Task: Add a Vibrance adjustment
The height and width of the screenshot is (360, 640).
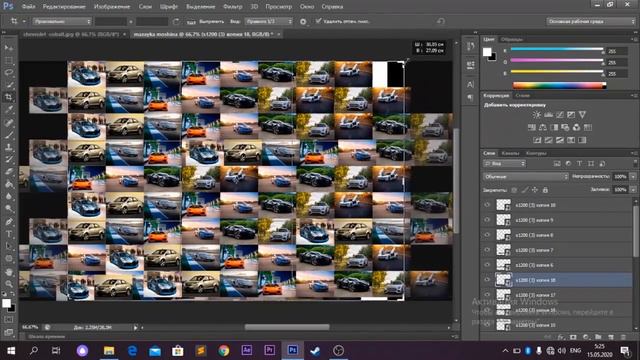Action: click(582, 115)
